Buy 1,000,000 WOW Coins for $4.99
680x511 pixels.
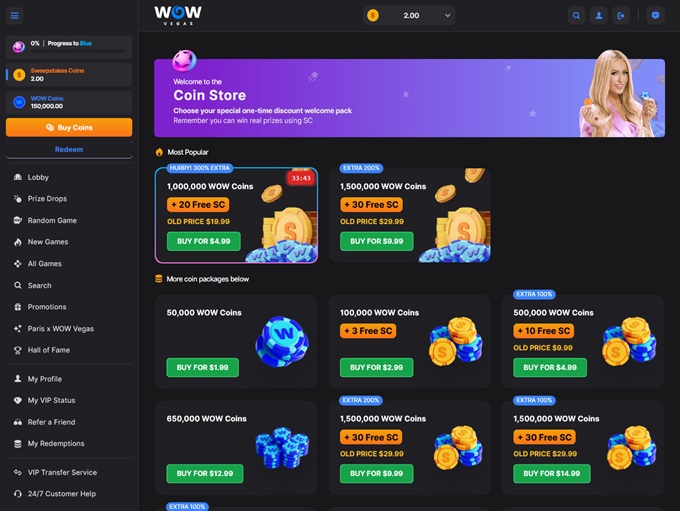[203, 241]
